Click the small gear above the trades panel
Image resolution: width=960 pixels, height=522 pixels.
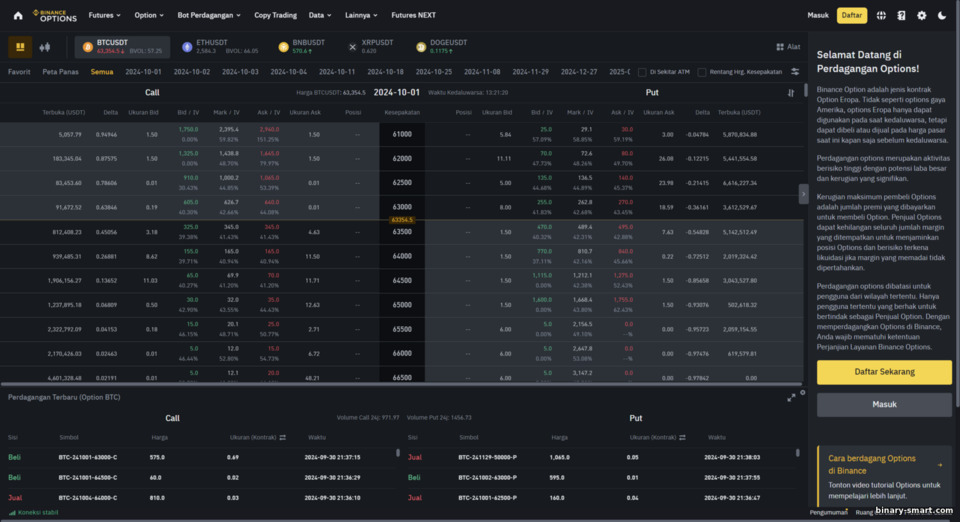(803, 393)
